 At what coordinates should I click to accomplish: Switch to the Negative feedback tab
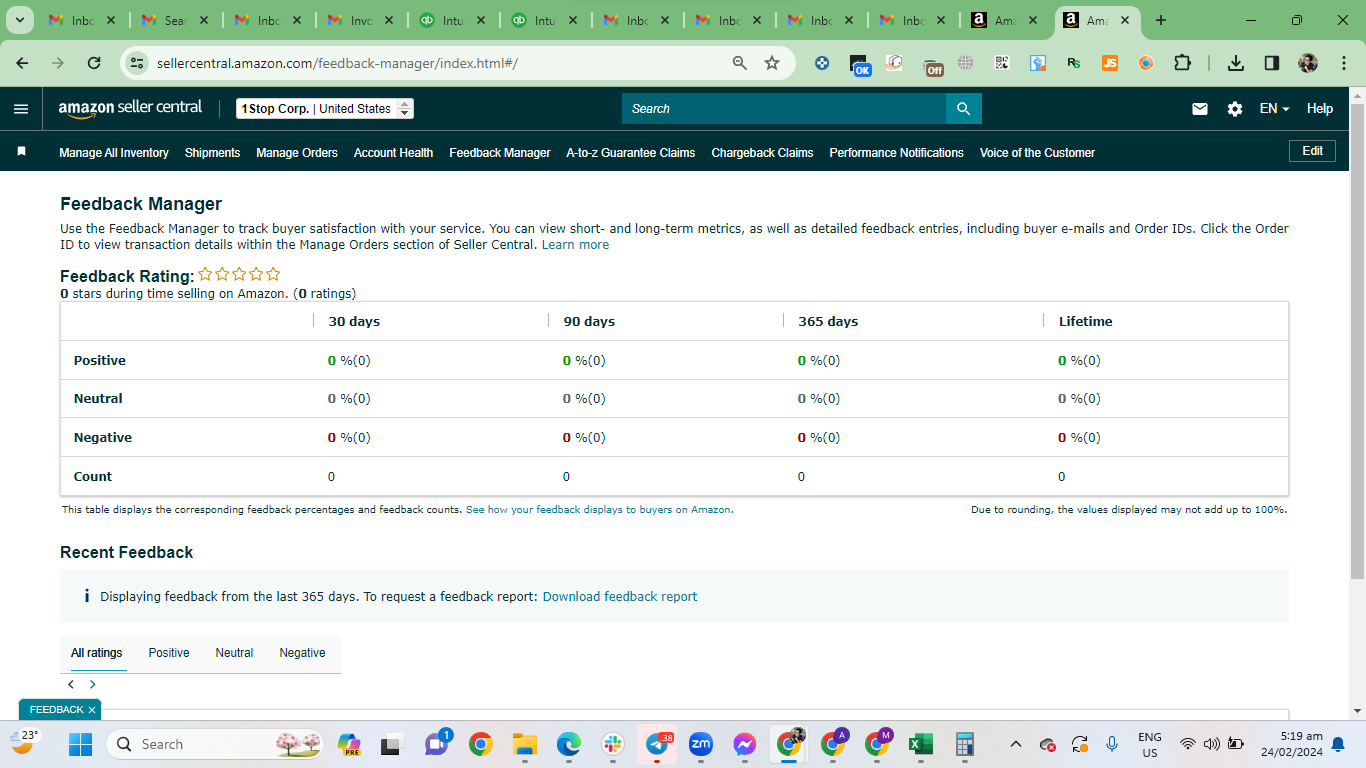[302, 653]
